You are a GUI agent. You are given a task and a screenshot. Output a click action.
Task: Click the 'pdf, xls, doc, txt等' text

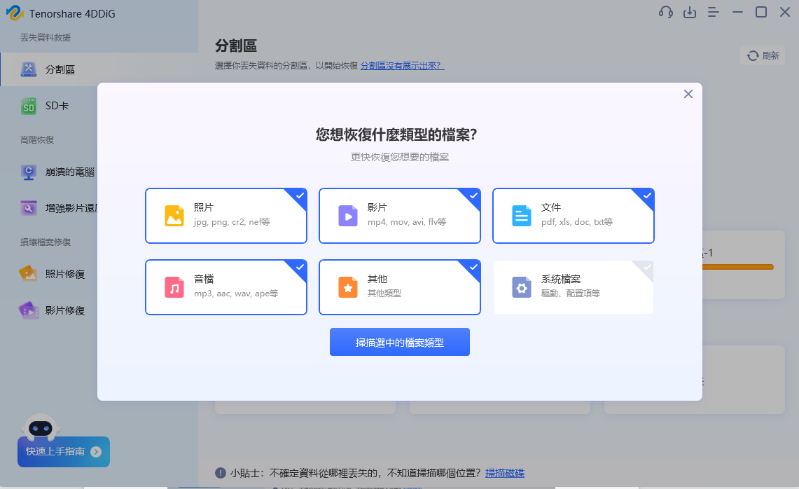(x=577, y=222)
